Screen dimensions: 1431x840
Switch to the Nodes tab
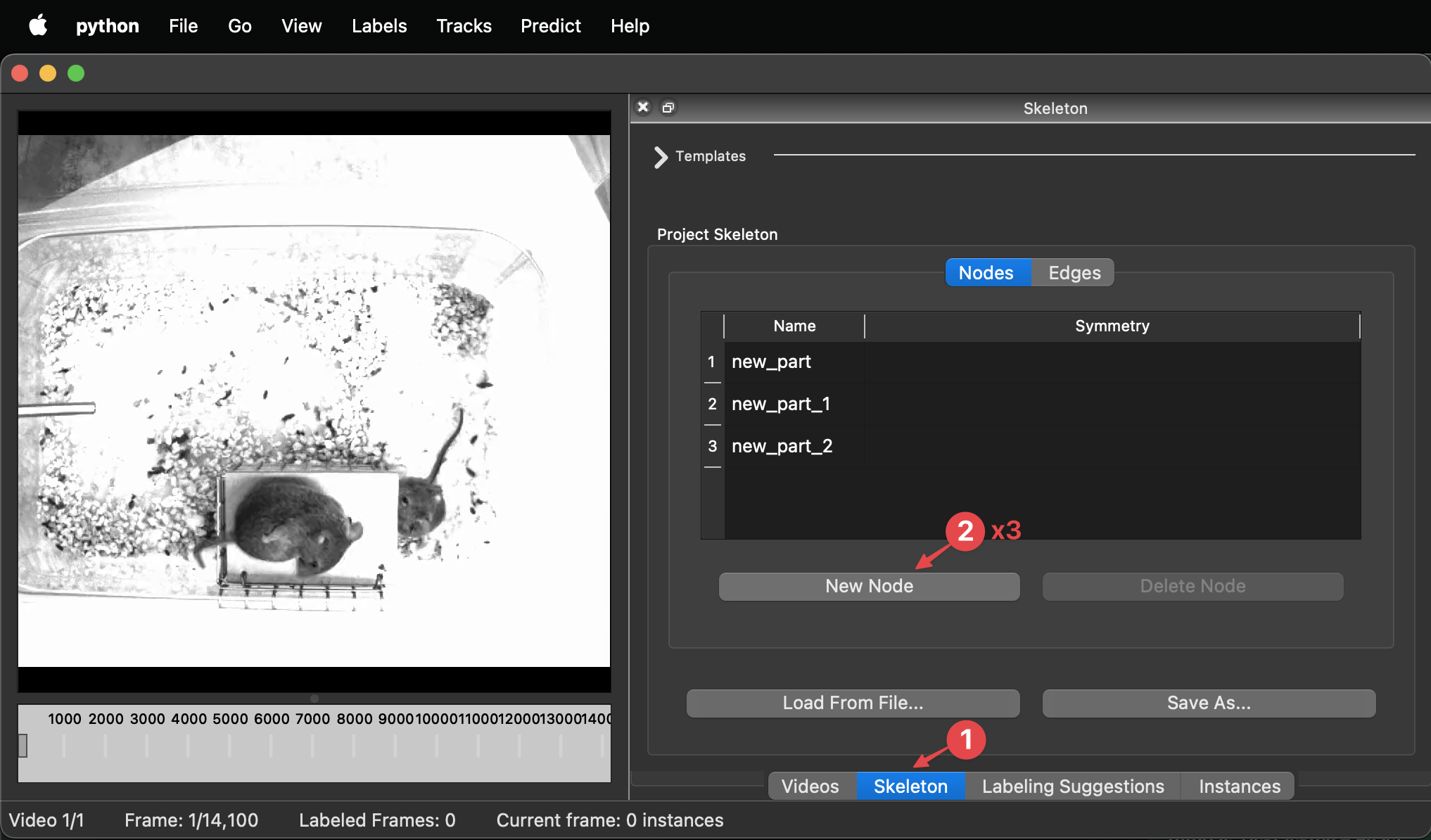point(987,273)
